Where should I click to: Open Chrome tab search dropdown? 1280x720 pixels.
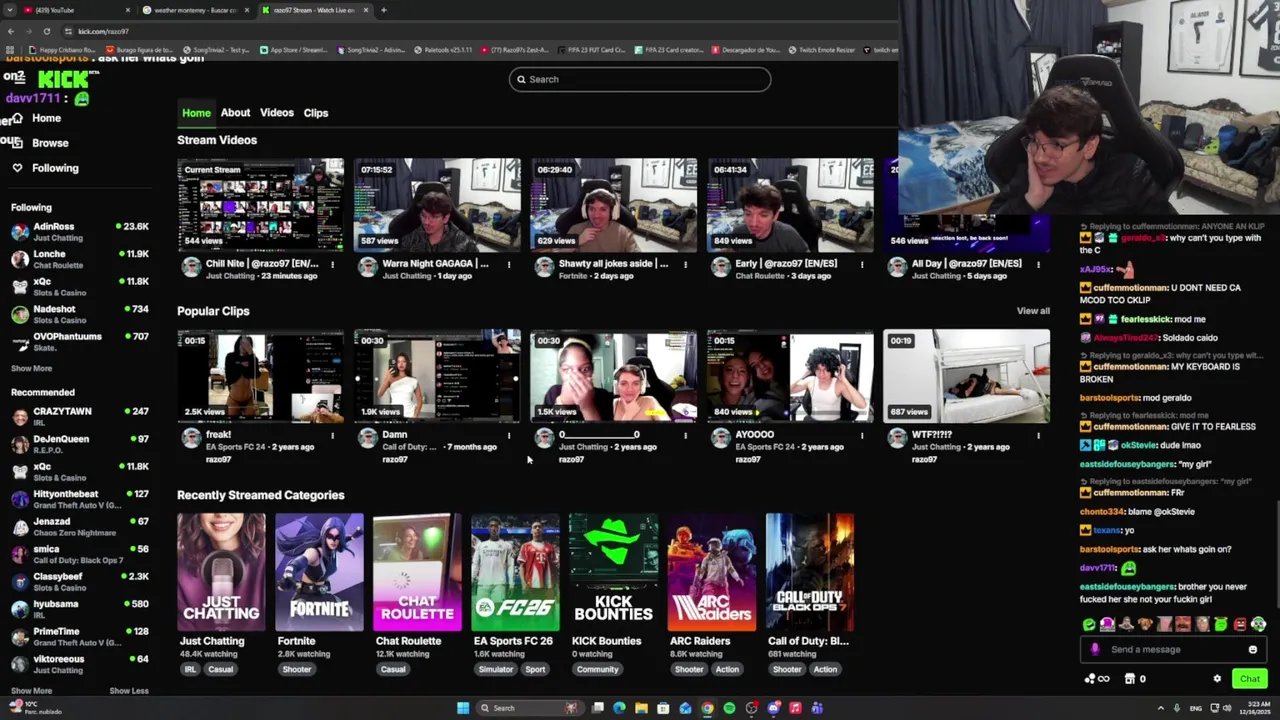10,10
